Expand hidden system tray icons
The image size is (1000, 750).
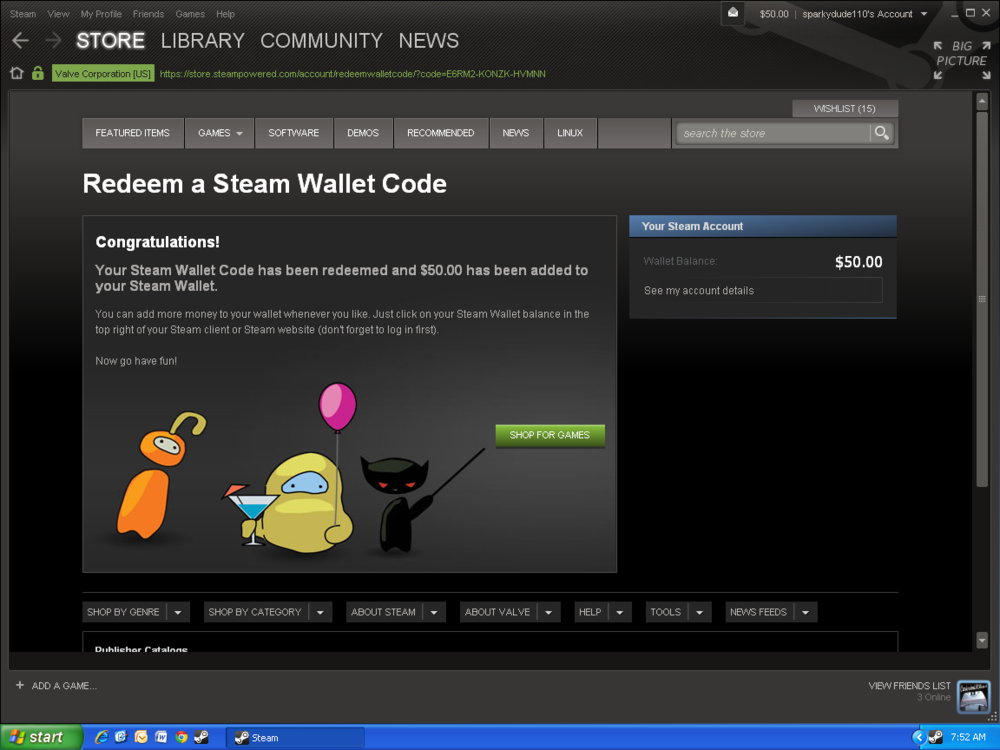918,737
